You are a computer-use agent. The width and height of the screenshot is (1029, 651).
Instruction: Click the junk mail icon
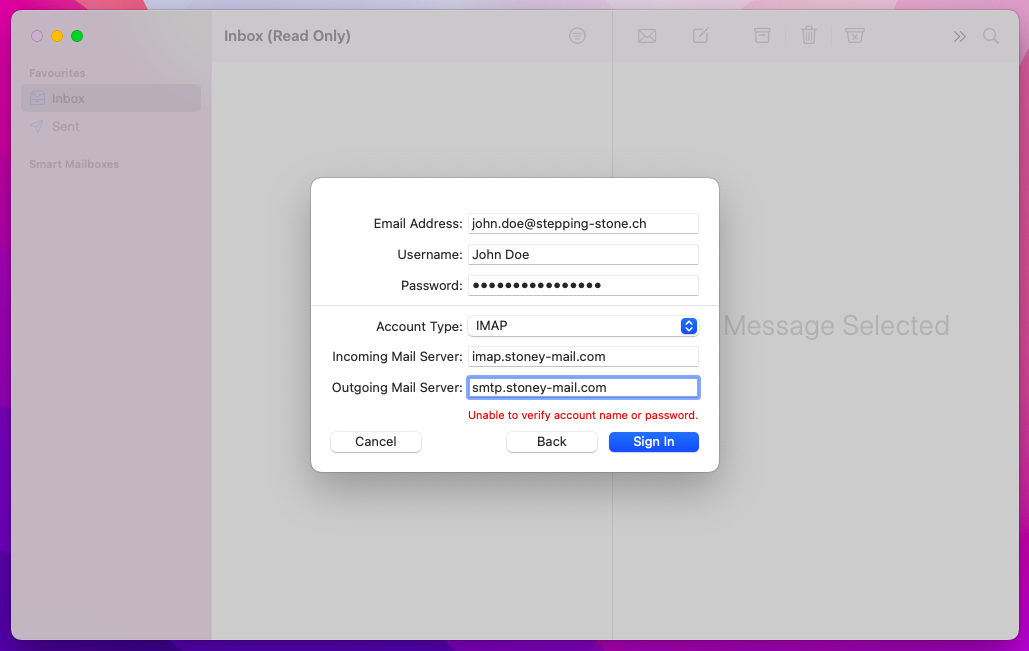855,36
